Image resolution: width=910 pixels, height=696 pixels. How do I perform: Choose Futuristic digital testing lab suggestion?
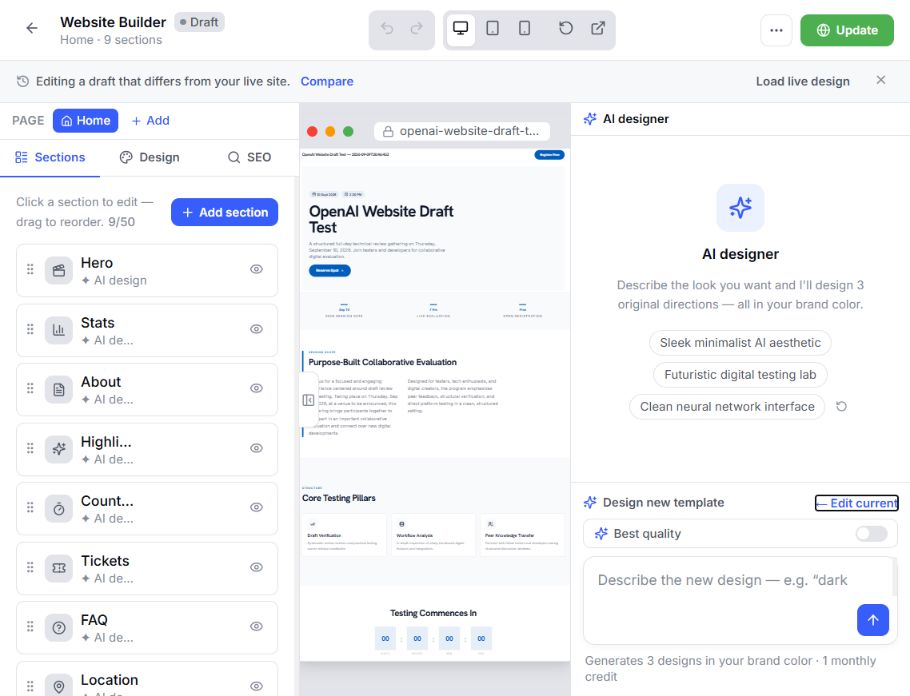pos(740,374)
